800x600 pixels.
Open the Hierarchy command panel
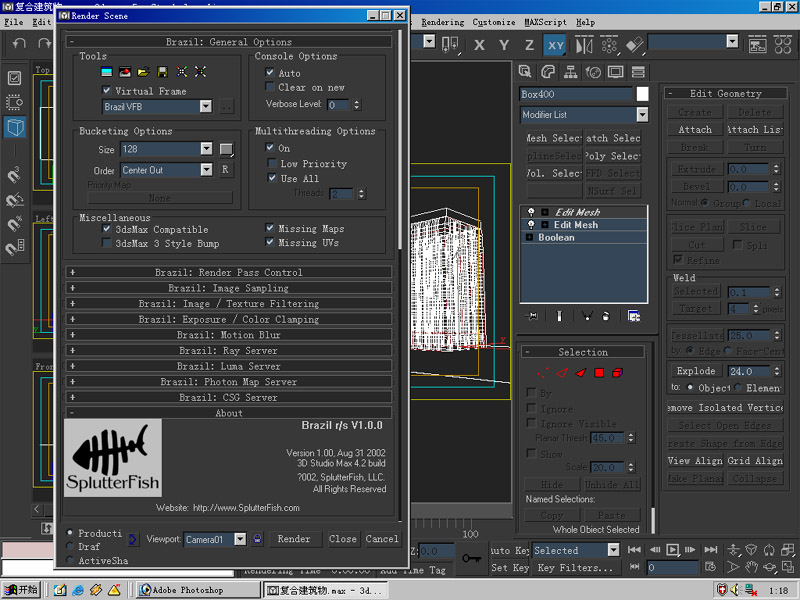[x=570, y=72]
